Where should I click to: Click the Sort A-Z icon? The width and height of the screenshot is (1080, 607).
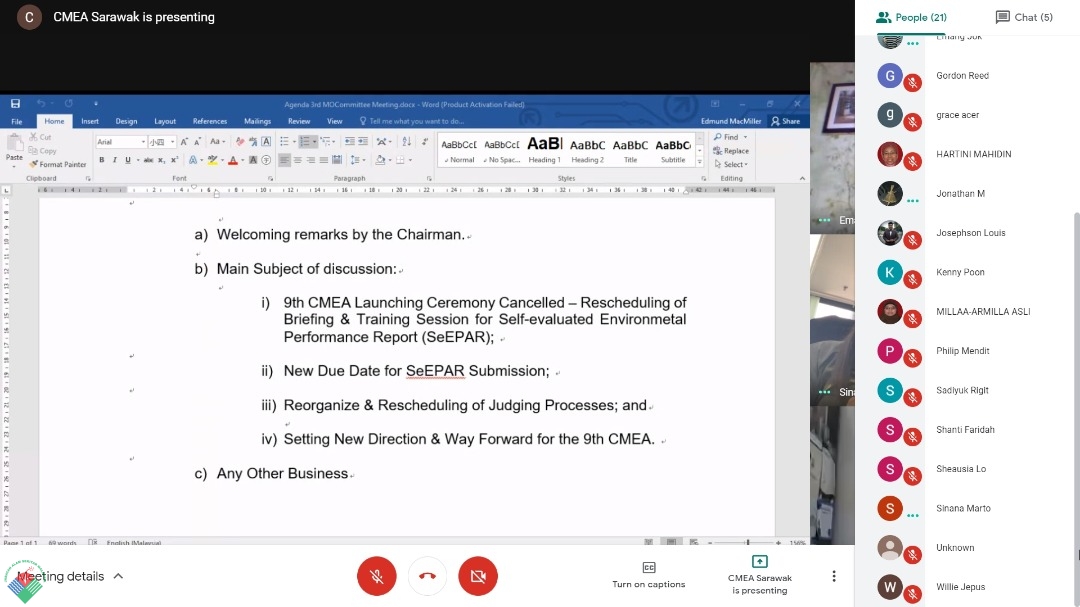pyautogui.click(x=406, y=141)
